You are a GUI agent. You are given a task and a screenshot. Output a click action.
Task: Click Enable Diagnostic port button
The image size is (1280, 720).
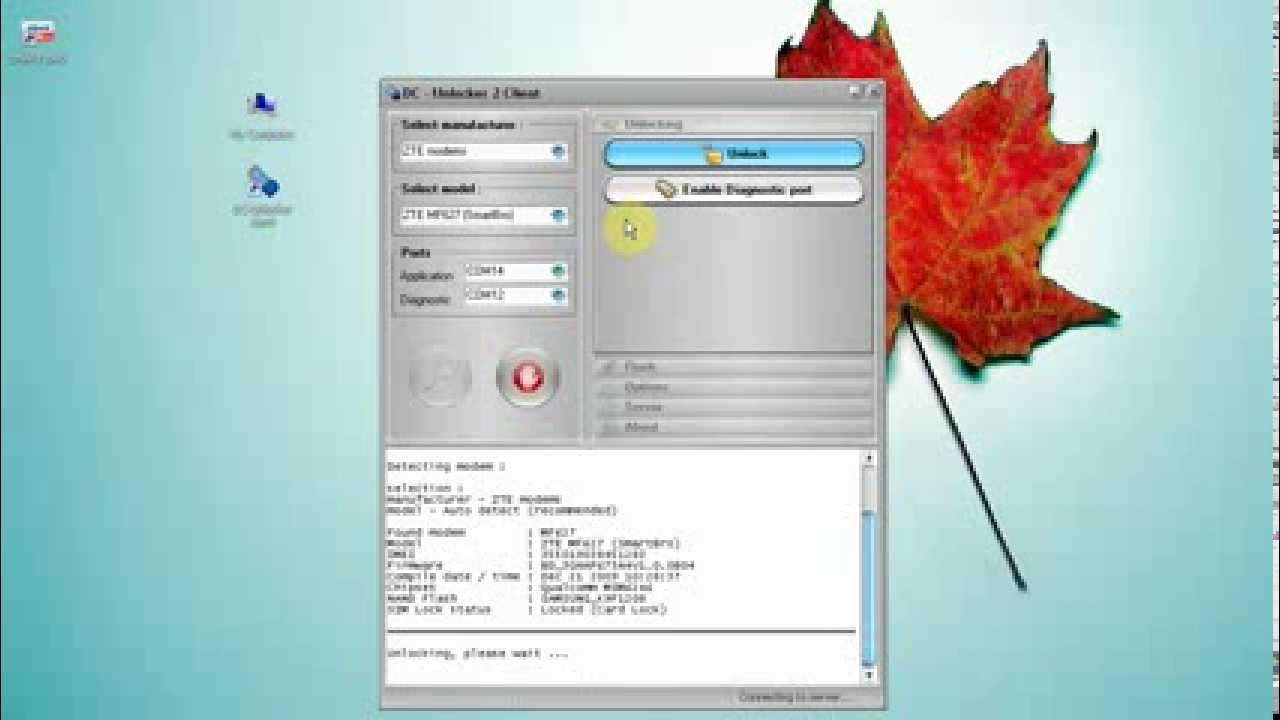734,189
